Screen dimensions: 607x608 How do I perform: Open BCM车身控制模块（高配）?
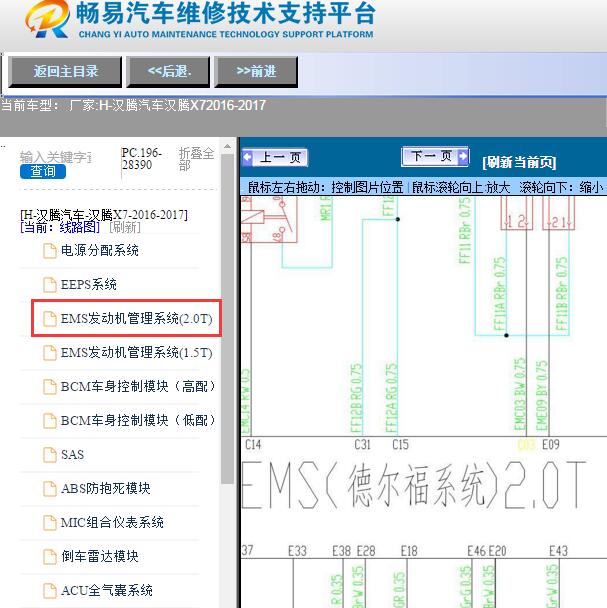pos(137,387)
